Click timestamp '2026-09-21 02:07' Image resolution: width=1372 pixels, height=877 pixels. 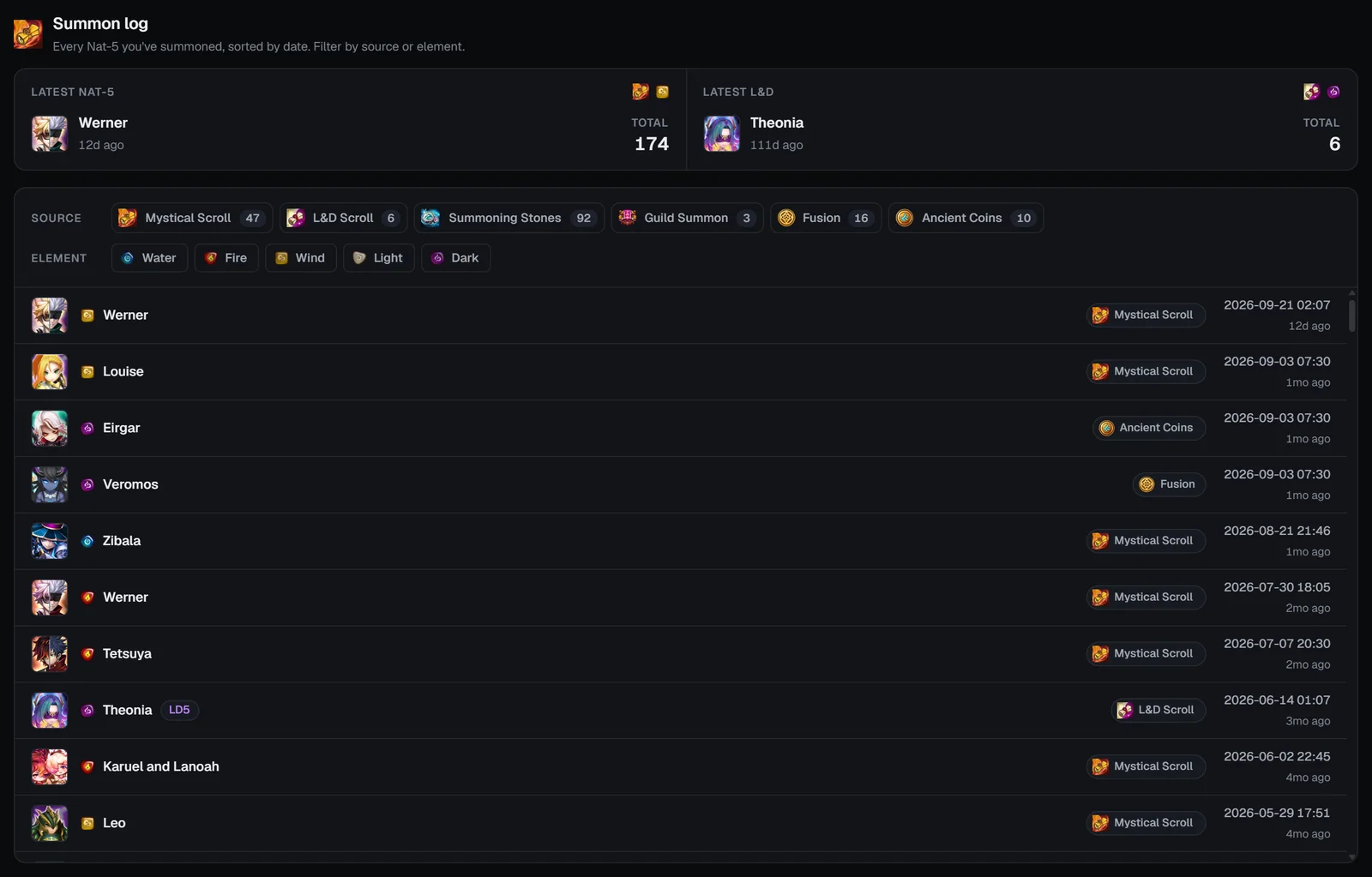coord(1277,305)
